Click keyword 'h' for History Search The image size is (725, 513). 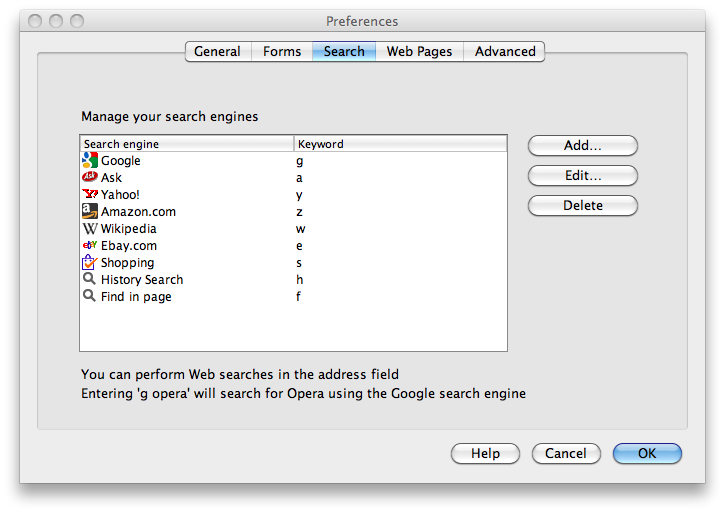[x=300, y=279]
